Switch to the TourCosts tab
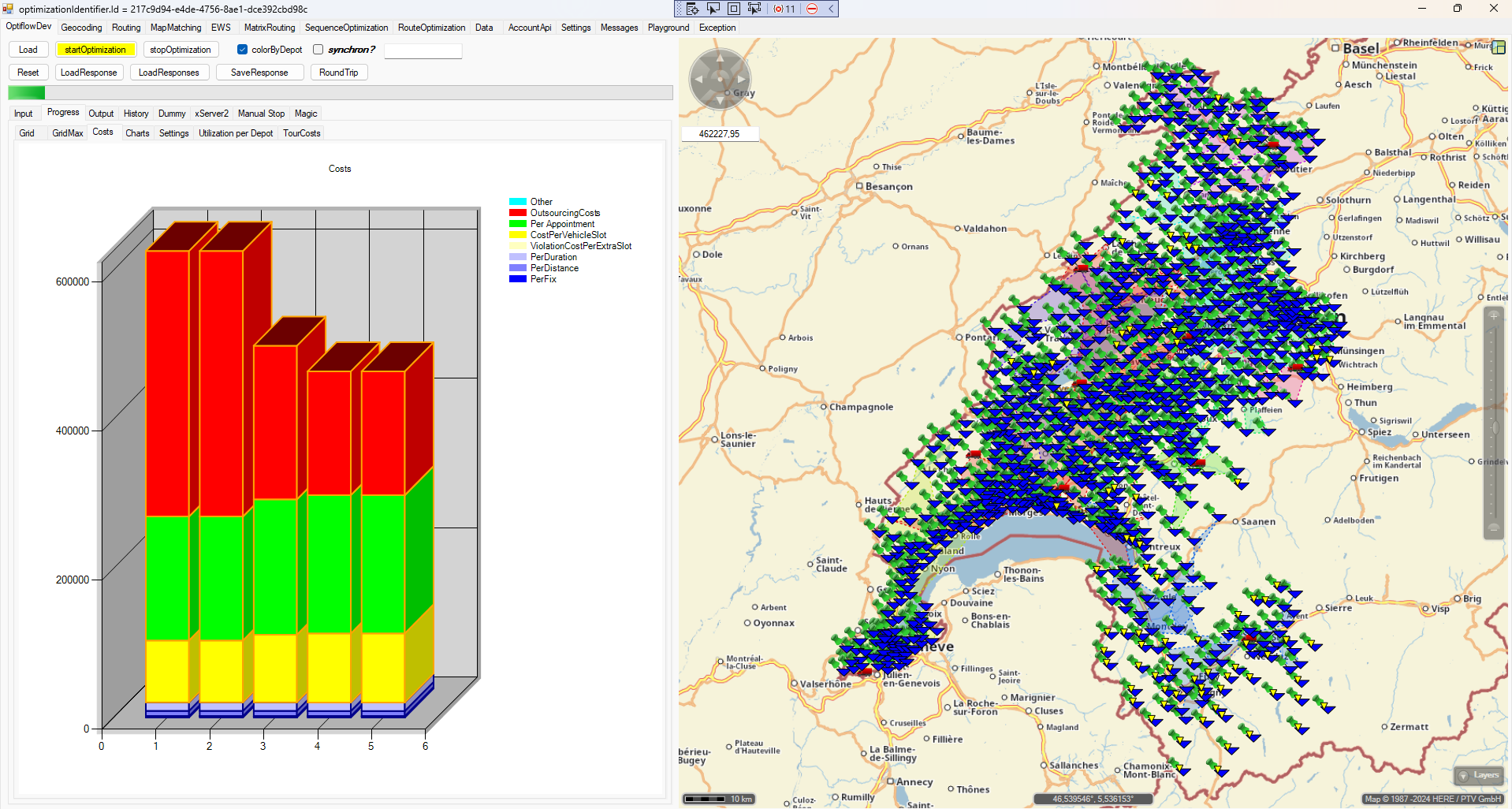 (301, 133)
